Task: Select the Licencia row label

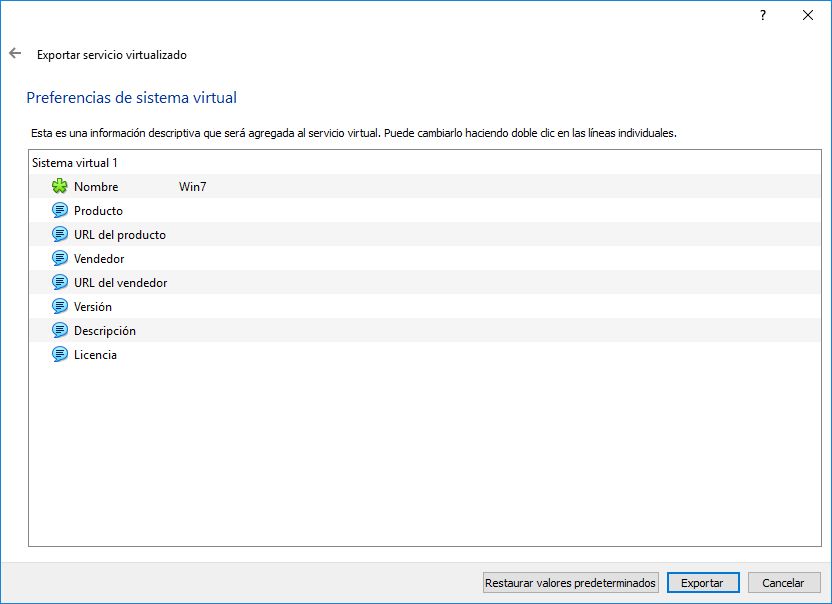Action: [x=95, y=355]
